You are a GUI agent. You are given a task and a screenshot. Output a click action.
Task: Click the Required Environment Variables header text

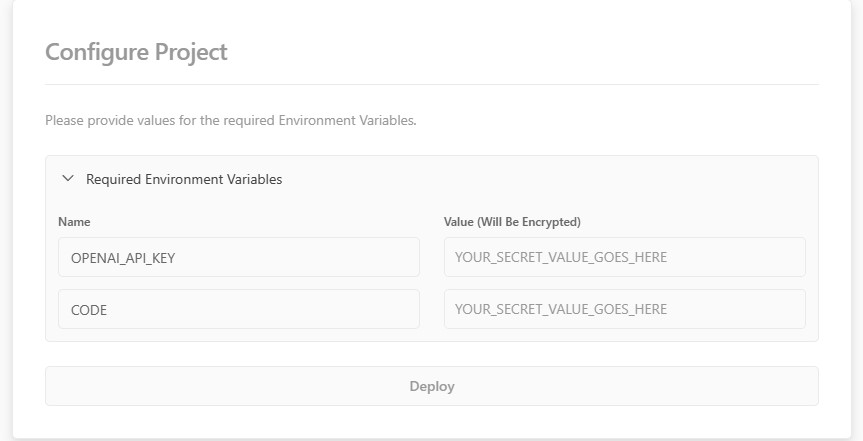pos(184,179)
